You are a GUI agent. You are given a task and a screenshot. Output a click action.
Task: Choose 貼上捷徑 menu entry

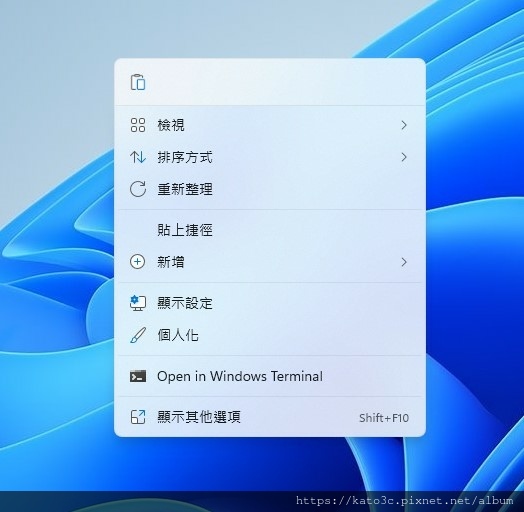point(270,230)
